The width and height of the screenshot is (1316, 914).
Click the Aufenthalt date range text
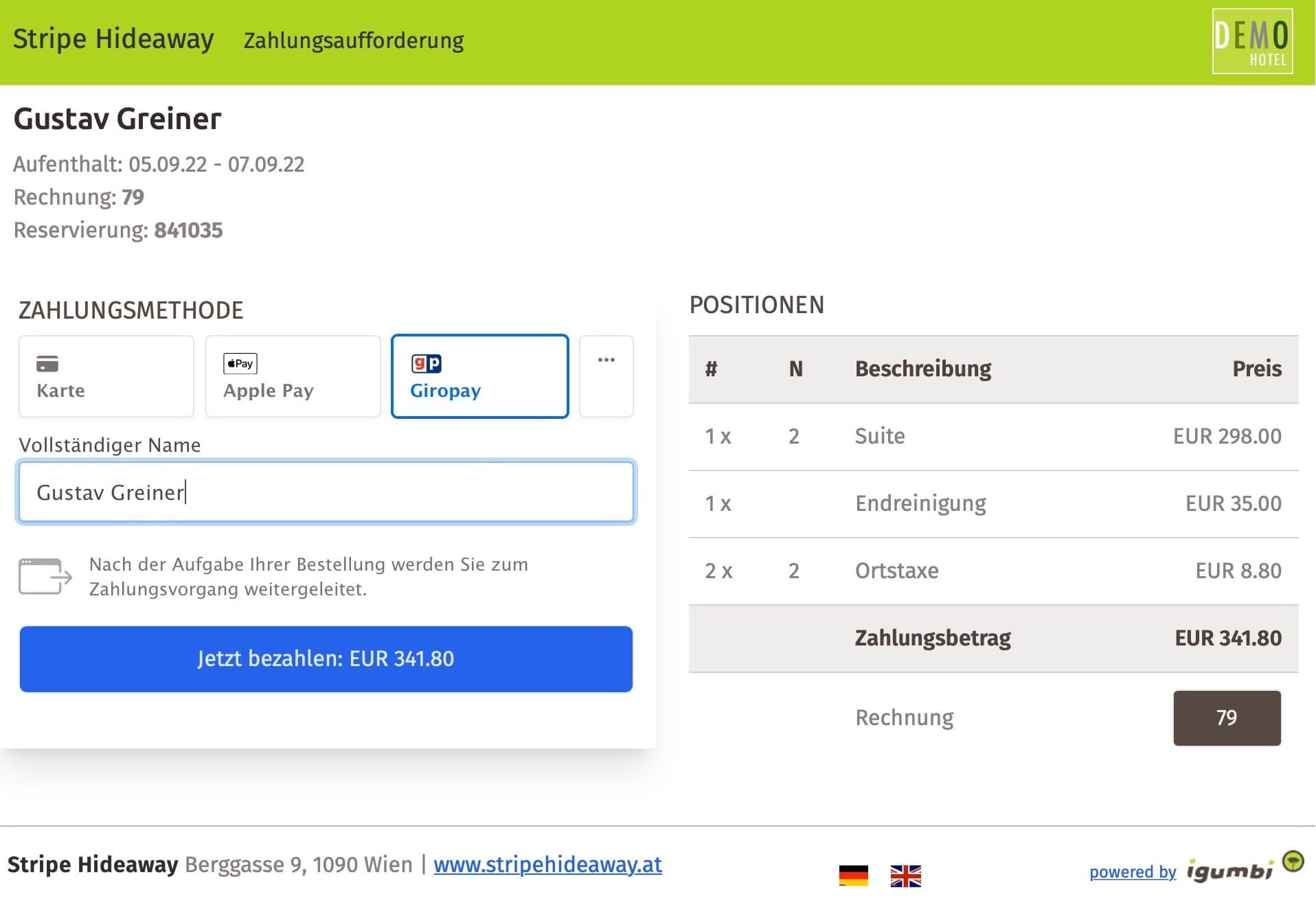[159, 164]
